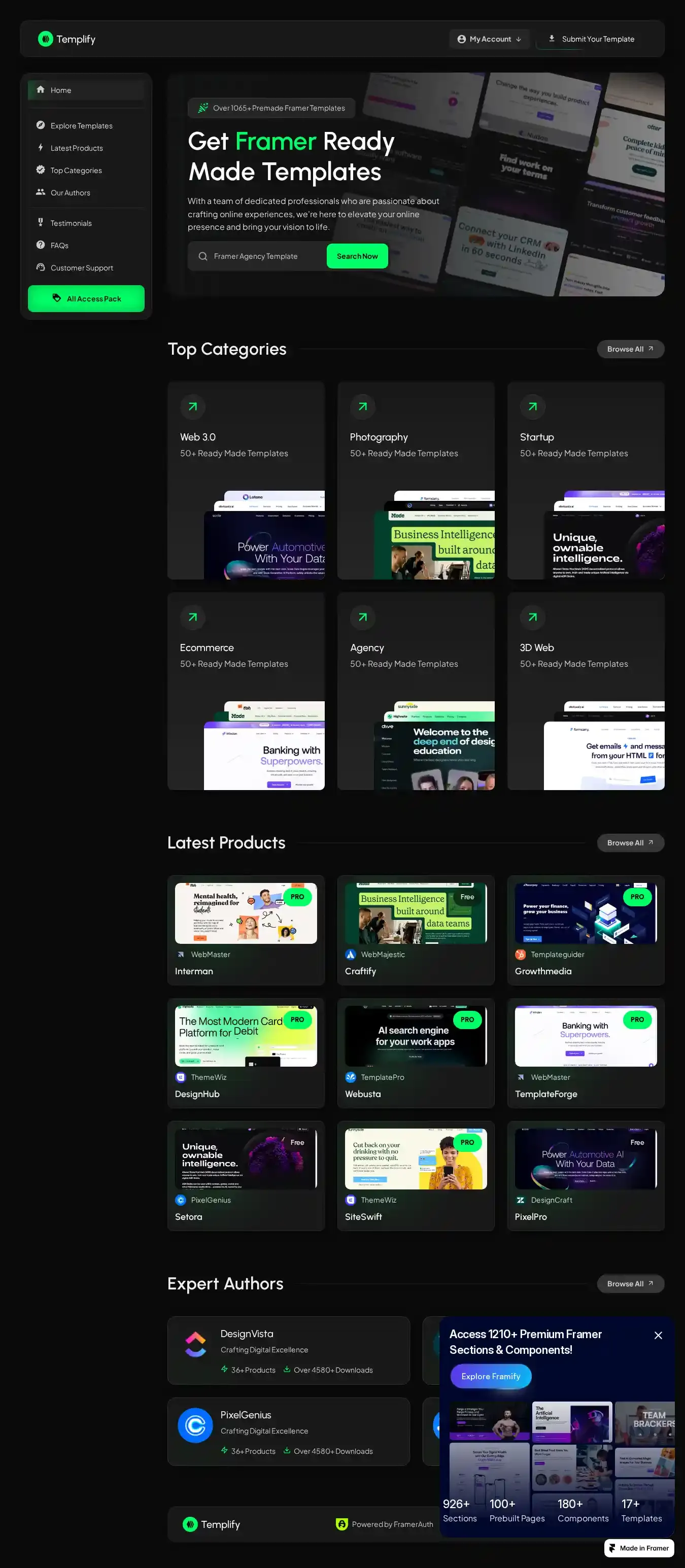This screenshot has height=1568, width=685.
Task: Click the arrow icon on Ecommerce card
Action: (x=192, y=617)
